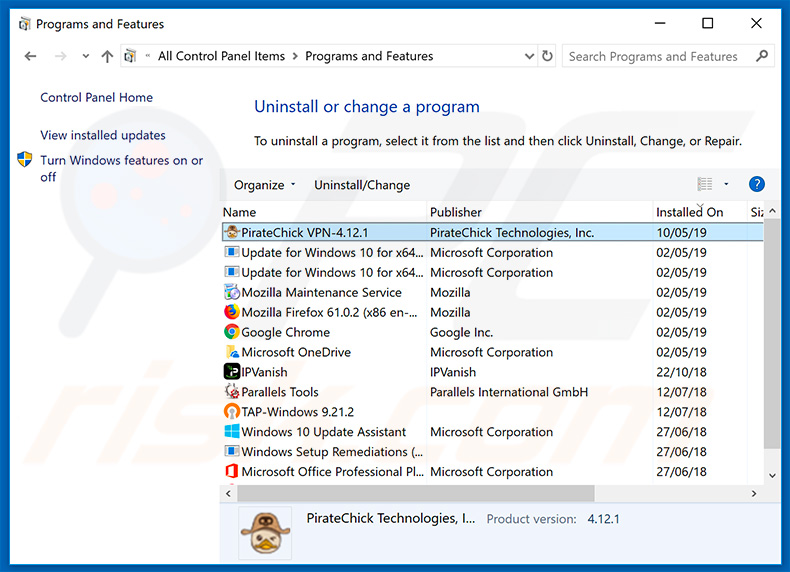This screenshot has height=572, width=790.
Task: Click the Mozilla Maintenance Service icon
Action: pyautogui.click(x=232, y=292)
